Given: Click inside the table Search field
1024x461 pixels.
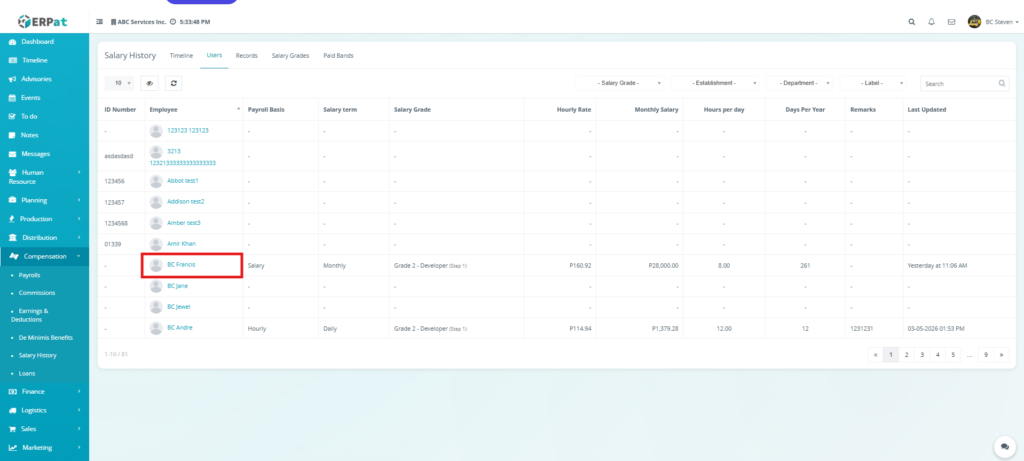Looking at the screenshot, I should click(958, 84).
